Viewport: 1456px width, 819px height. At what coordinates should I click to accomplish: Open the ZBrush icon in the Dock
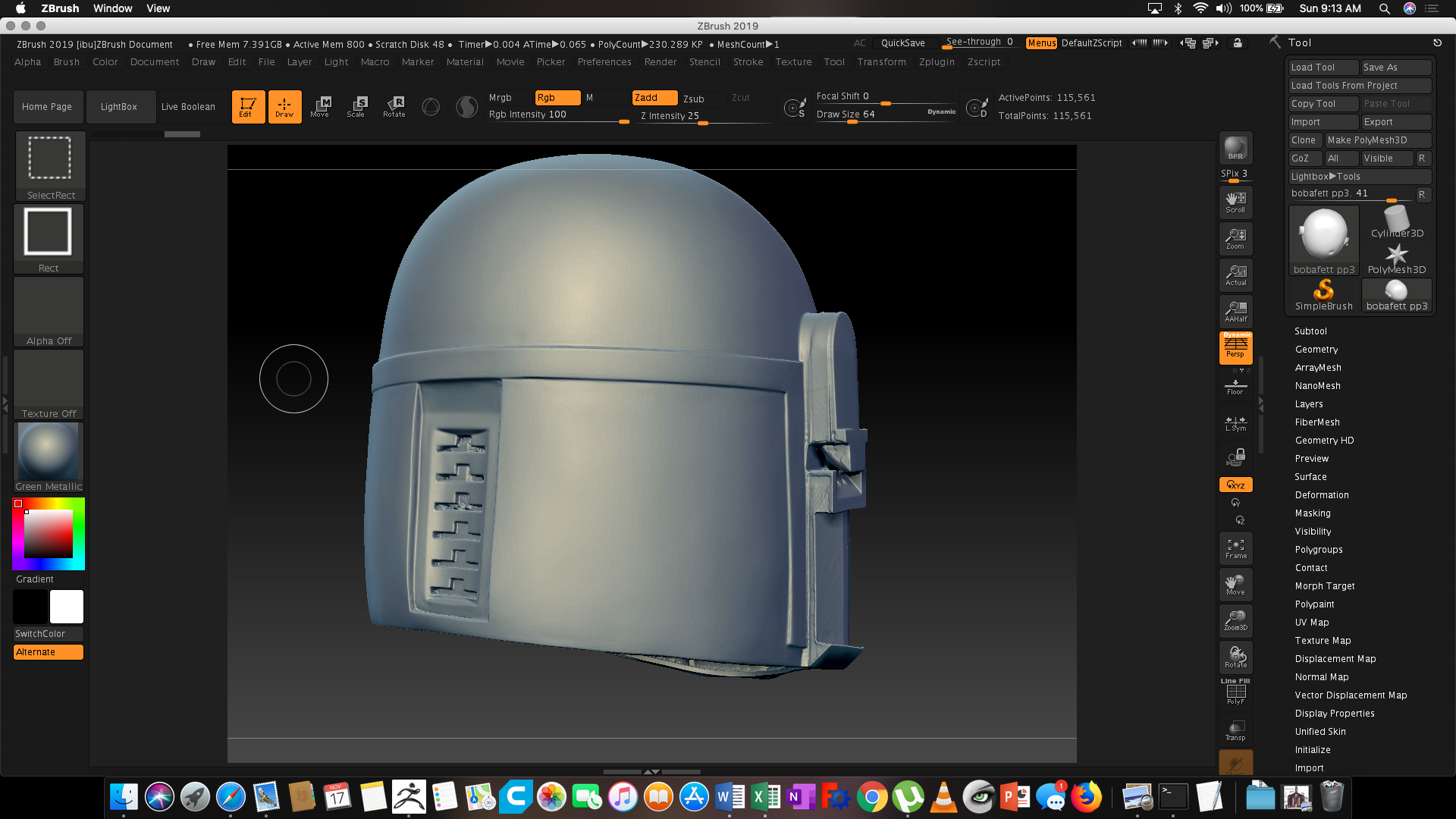(409, 797)
